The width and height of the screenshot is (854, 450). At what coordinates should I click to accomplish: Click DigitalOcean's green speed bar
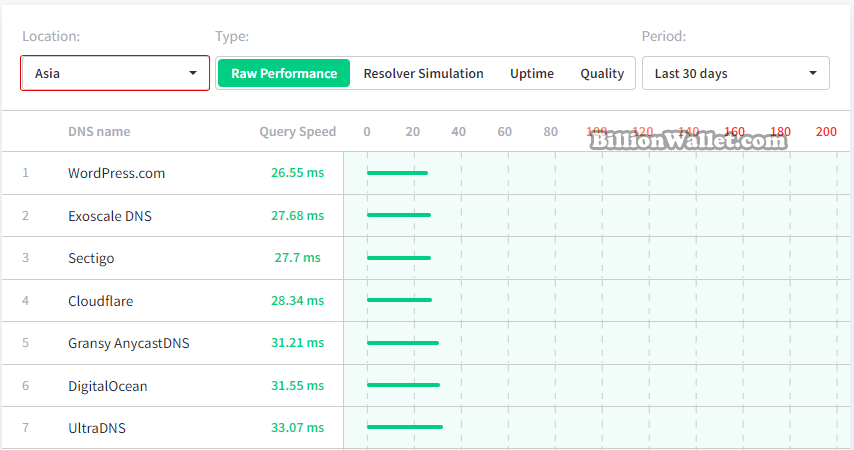coord(403,385)
